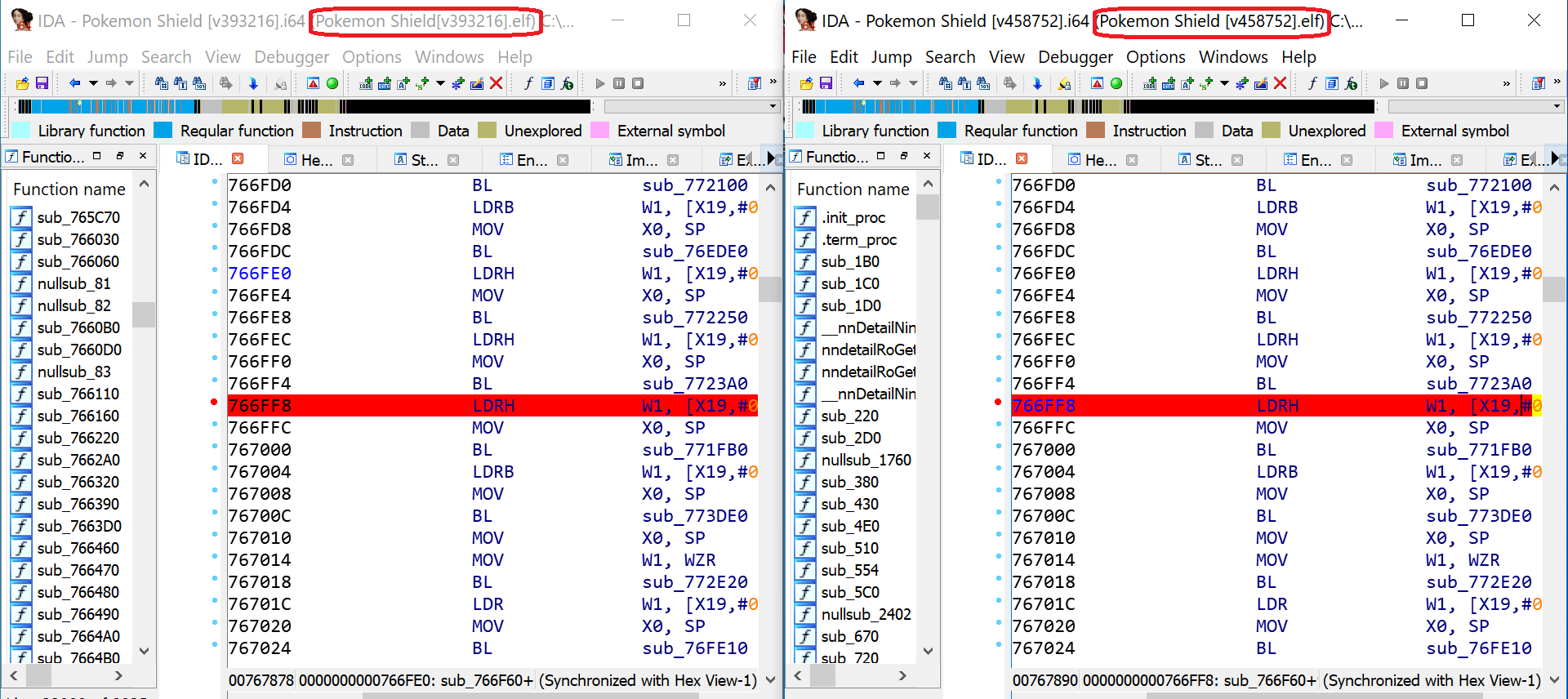1568x699 pixels.
Task: Click Function name column header in right window
Action: click(853, 189)
